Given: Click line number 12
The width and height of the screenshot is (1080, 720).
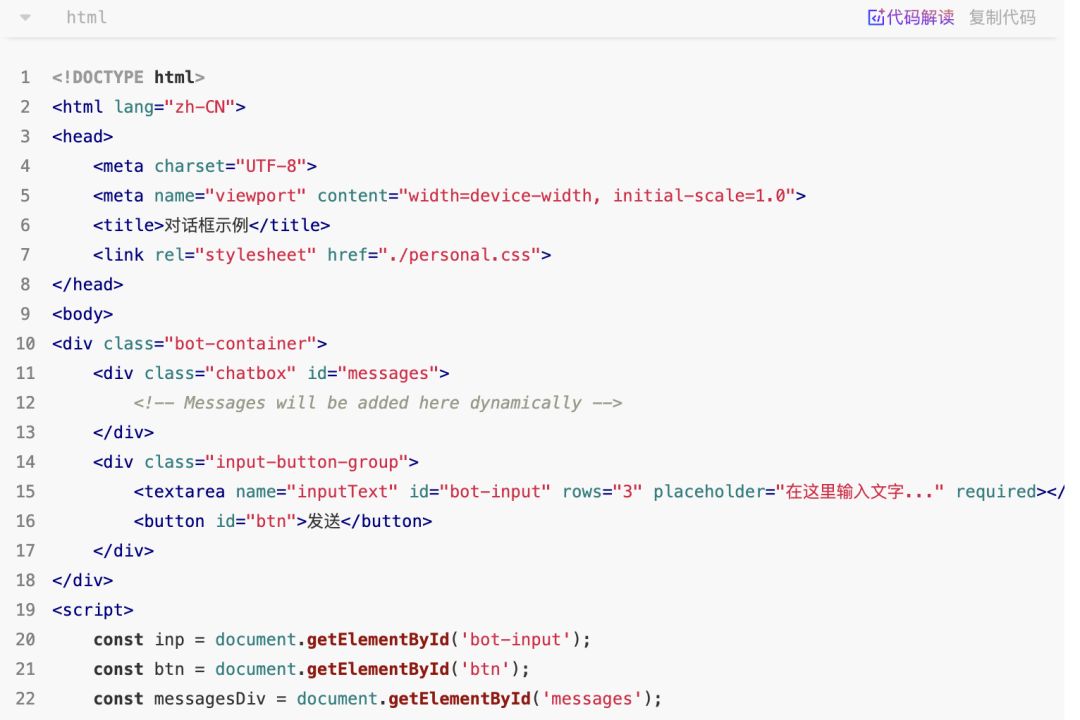Looking at the screenshot, I should 25,403.
